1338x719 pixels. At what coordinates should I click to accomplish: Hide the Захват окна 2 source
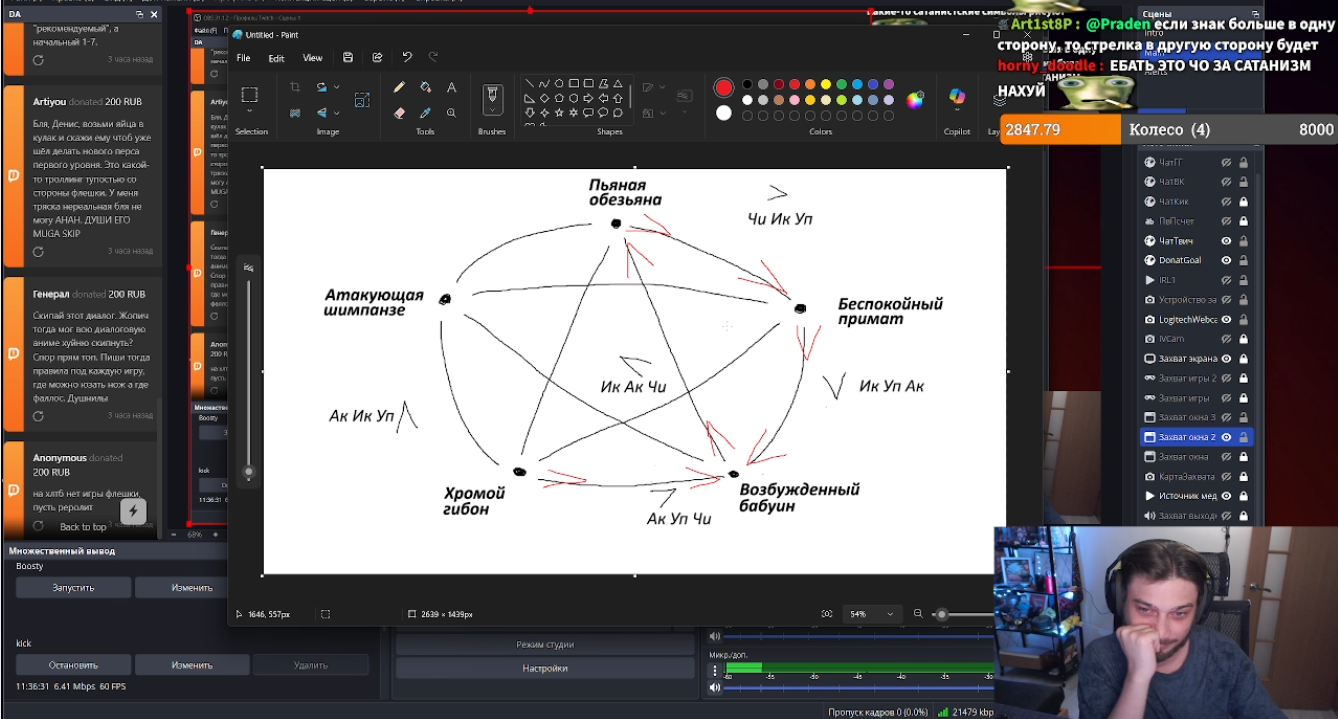click(1226, 437)
